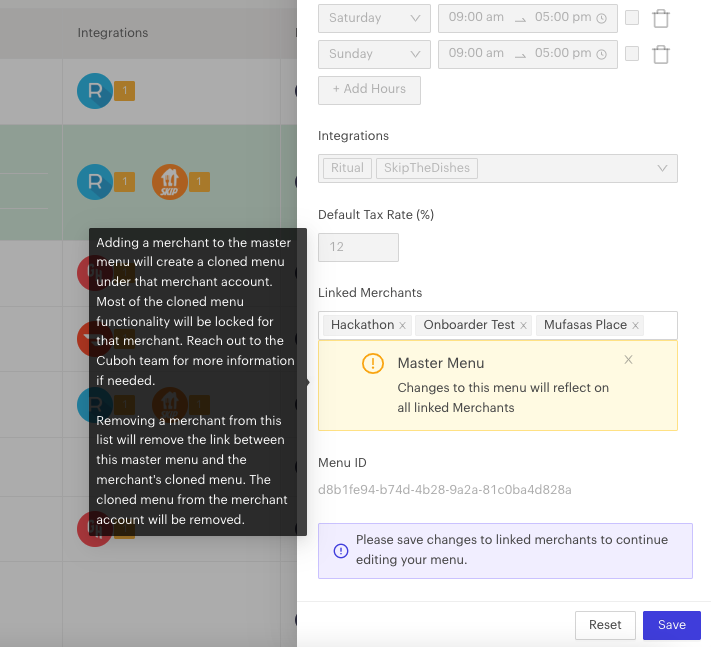This screenshot has height=647, width=711.
Task: Click the clock icon in Sunday time field
Action: (x=601, y=54)
